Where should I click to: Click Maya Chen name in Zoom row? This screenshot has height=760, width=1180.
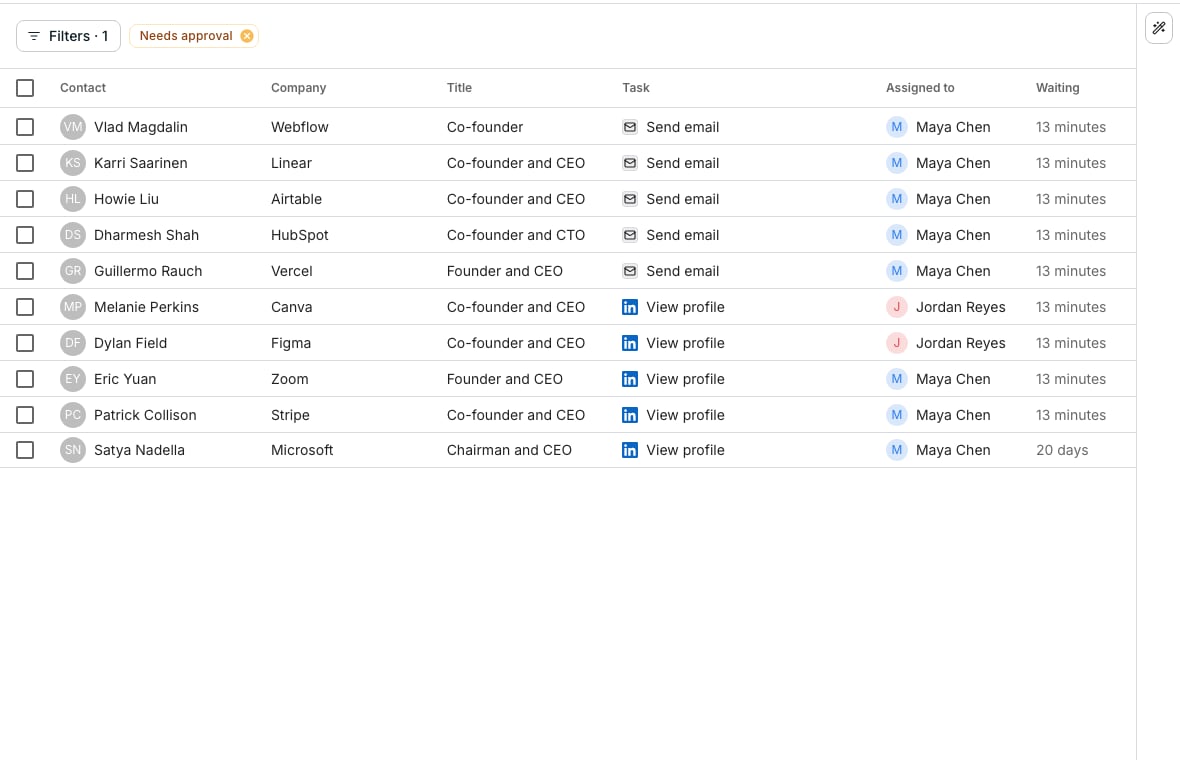pyautogui.click(x=953, y=379)
